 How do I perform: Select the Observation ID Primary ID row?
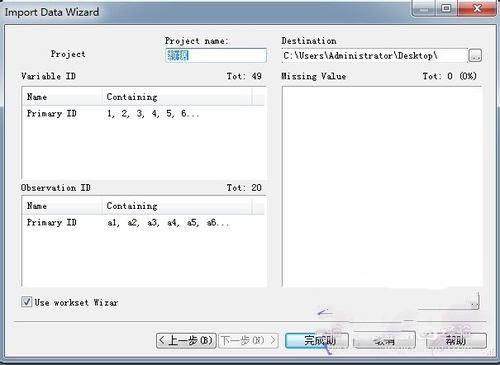tap(143, 222)
